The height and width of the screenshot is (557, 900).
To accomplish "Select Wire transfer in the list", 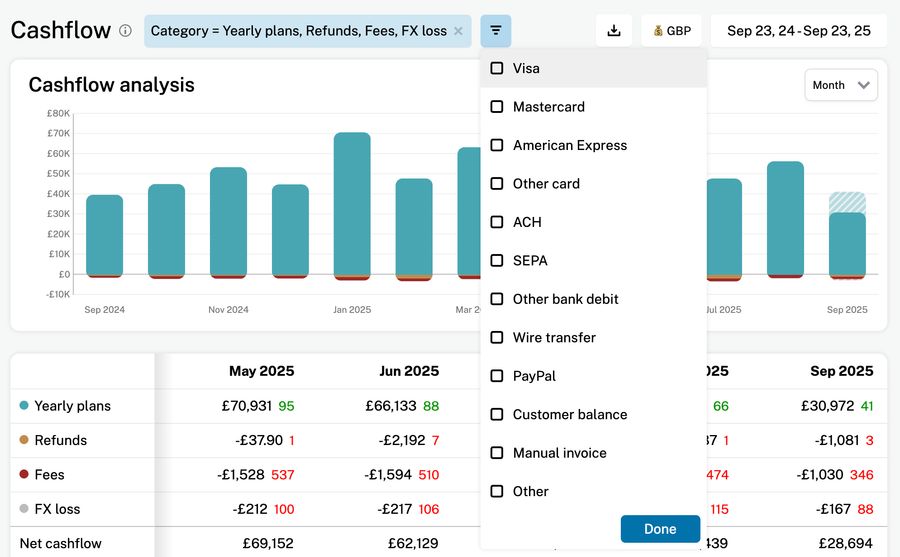I will click(497, 338).
